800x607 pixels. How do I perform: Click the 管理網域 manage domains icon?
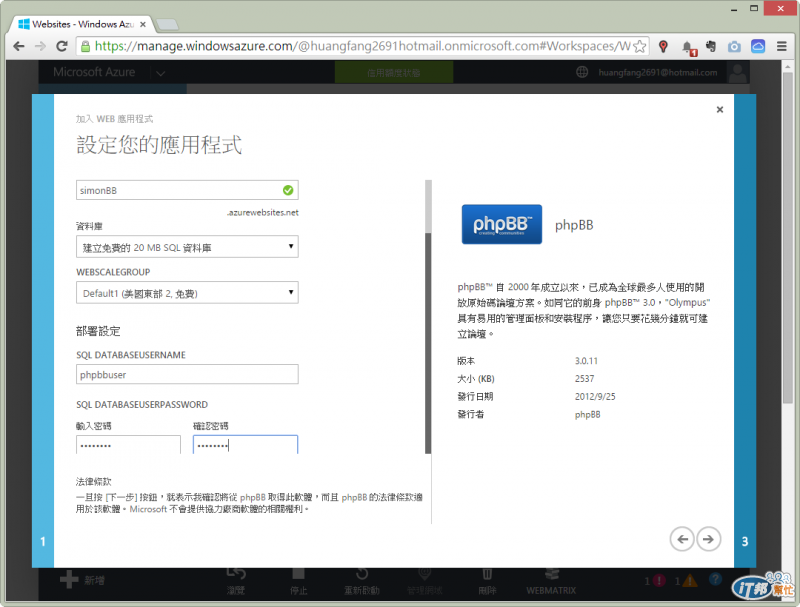tap(424, 574)
